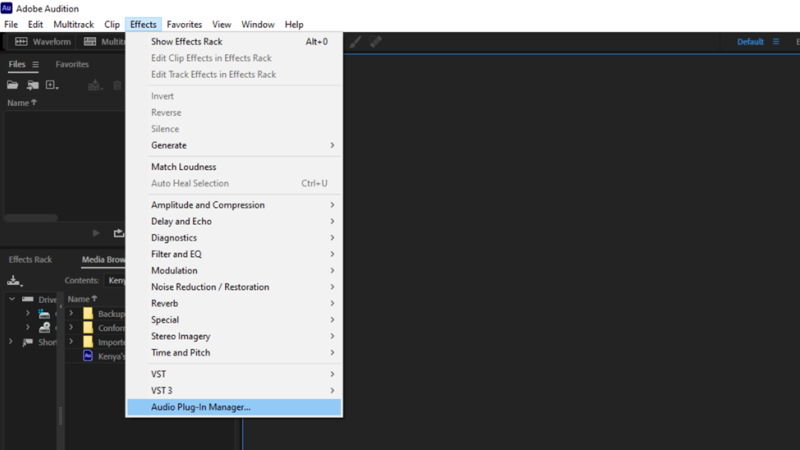Click Files panel horizontal scrollbar
The width and height of the screenshot is (800, 450).
pos(31,218)
